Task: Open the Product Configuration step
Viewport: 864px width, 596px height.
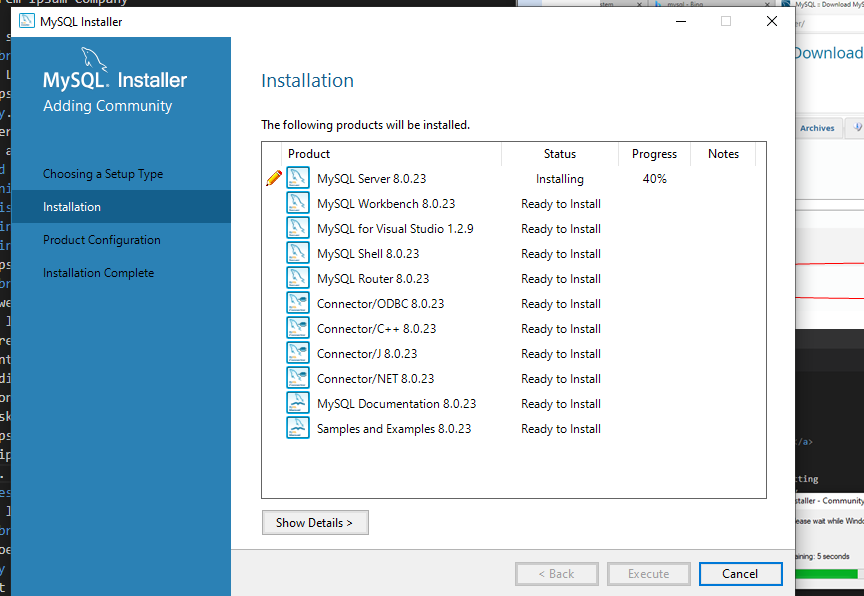Action: click(102, 240)
